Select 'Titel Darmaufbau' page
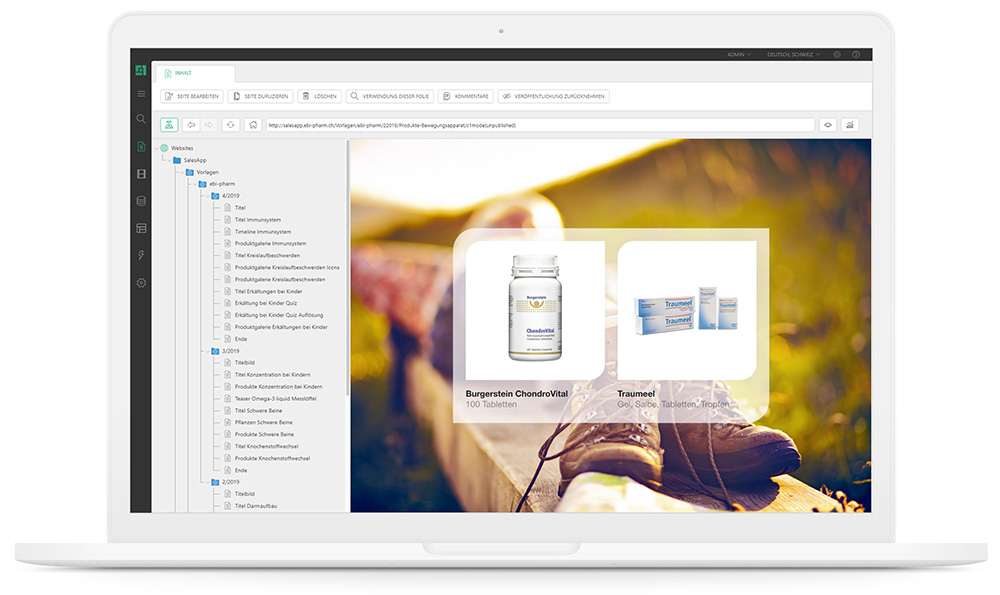This screenshot has width=1000, height=595. point(256,506)
